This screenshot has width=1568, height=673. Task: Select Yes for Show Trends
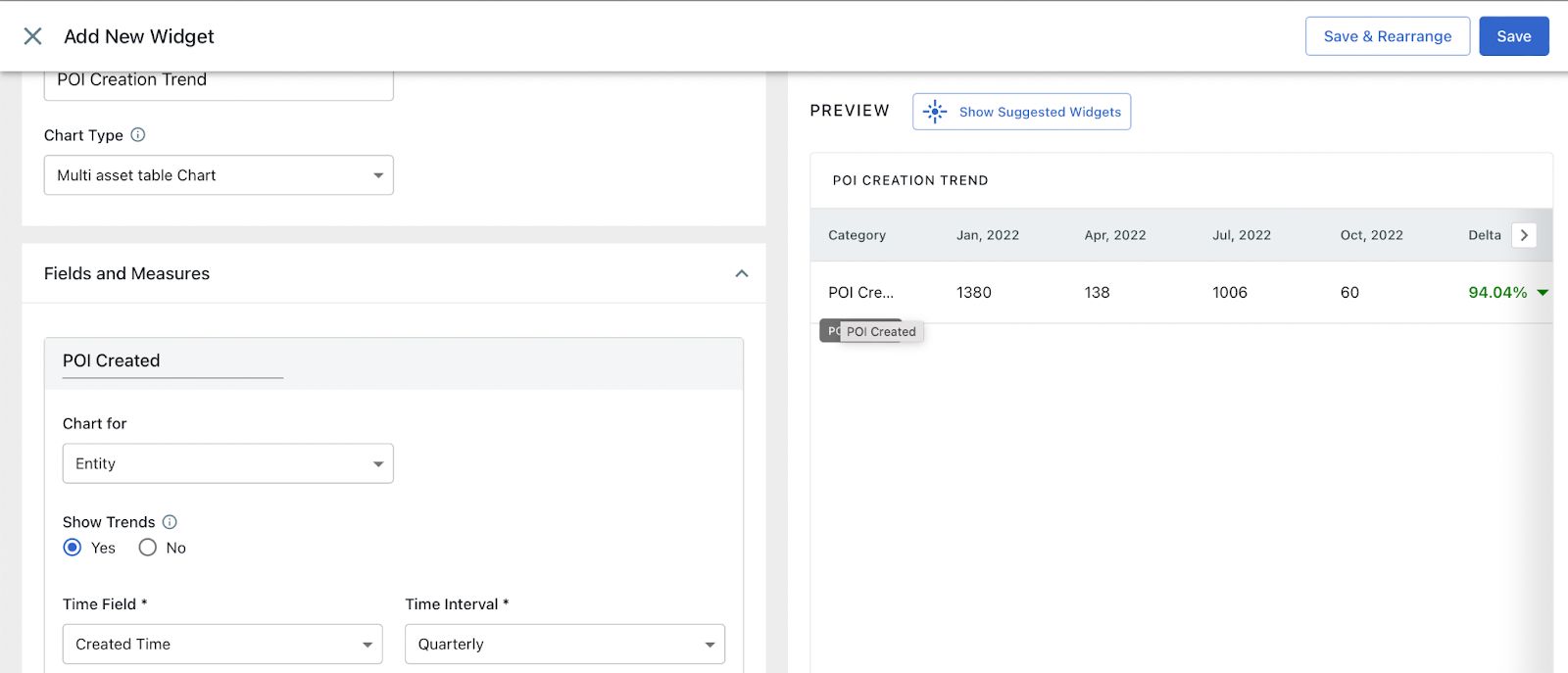pos(73,548)
